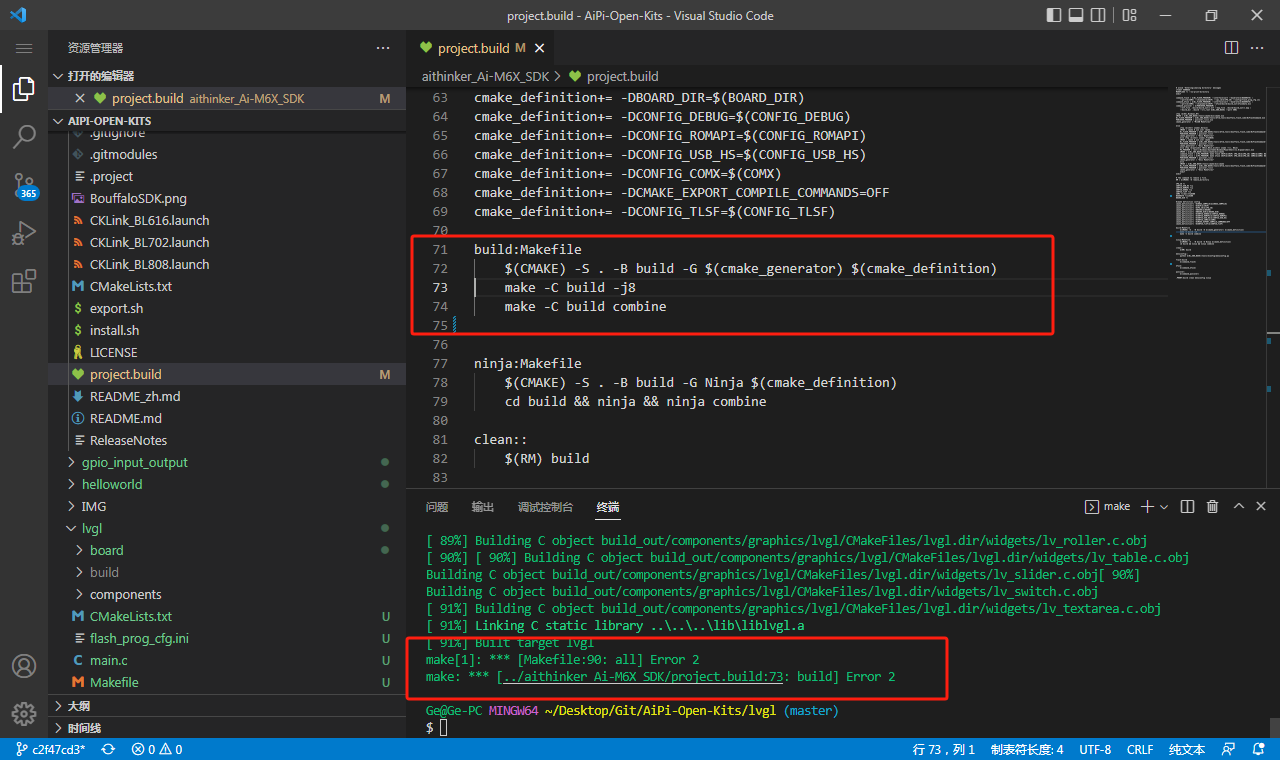Expand the 时间线 (Timeline) section
Viewport: 1280px width, 760px height.
pos(227,728)
